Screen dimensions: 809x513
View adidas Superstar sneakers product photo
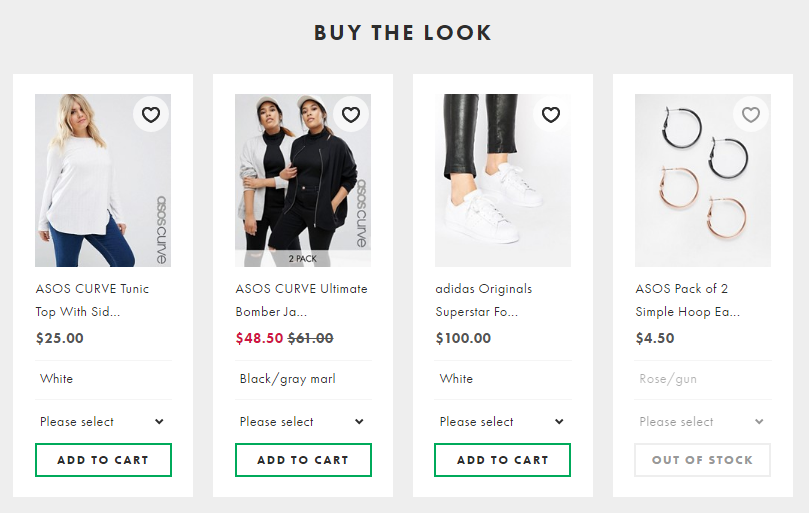tap(503, 180)
